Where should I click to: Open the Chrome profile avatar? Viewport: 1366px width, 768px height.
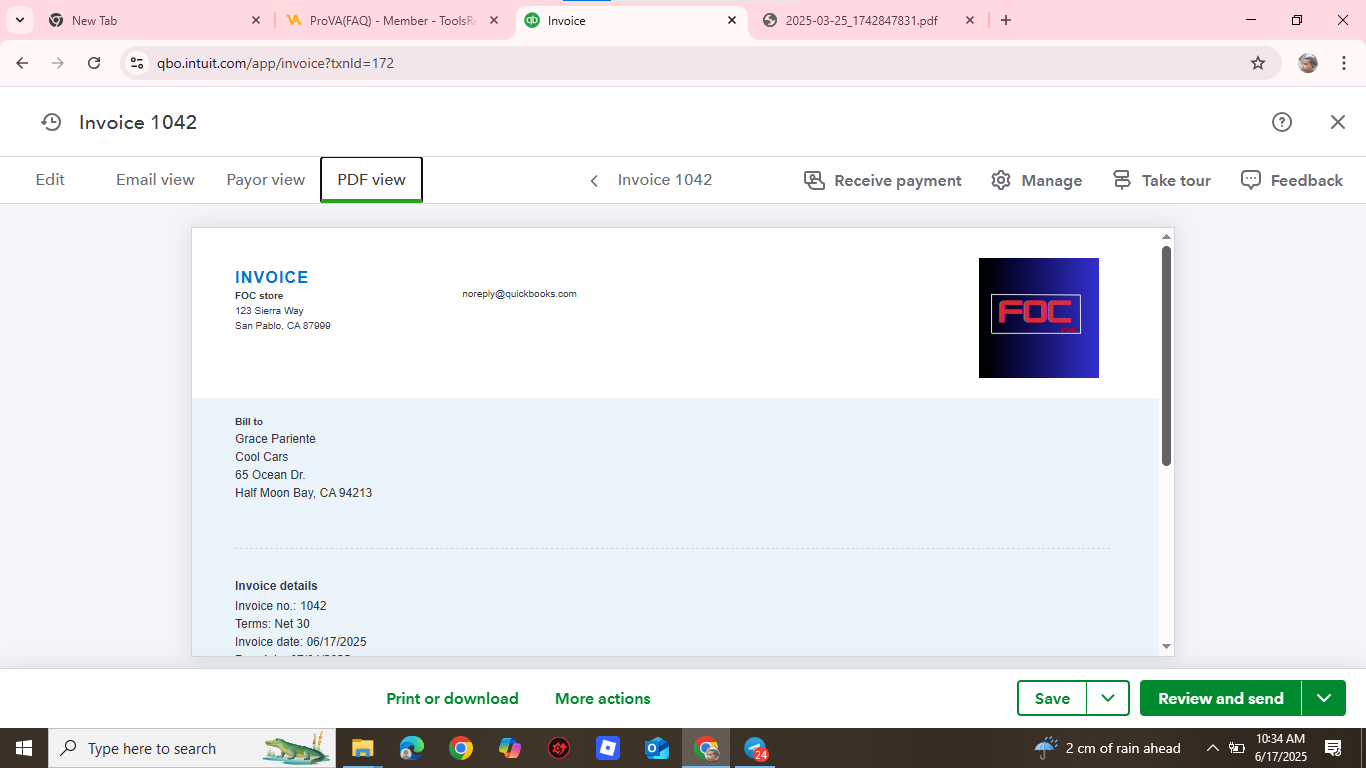pos(1308,63)
